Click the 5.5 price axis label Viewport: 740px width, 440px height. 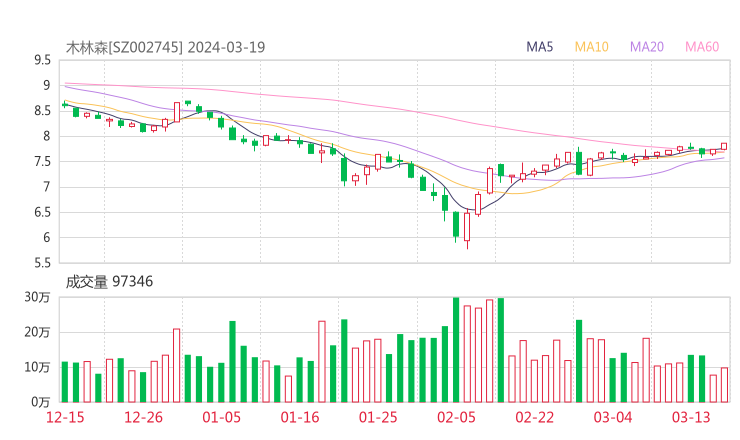point(42,263)
